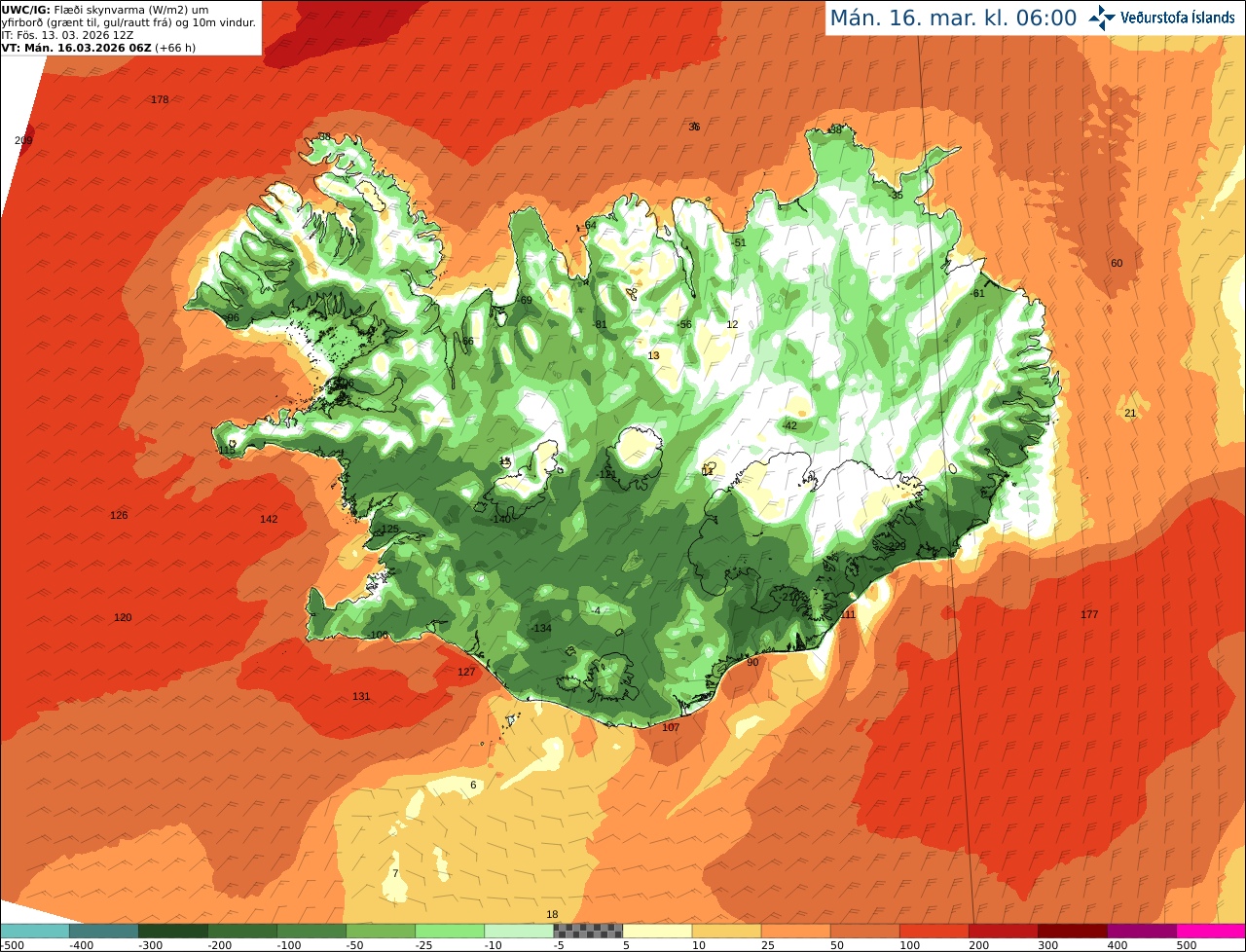Screen dimensions: 1246x952
Task: Pick the red-orange 100 to 200 swatch
Action: coord(934,931)
